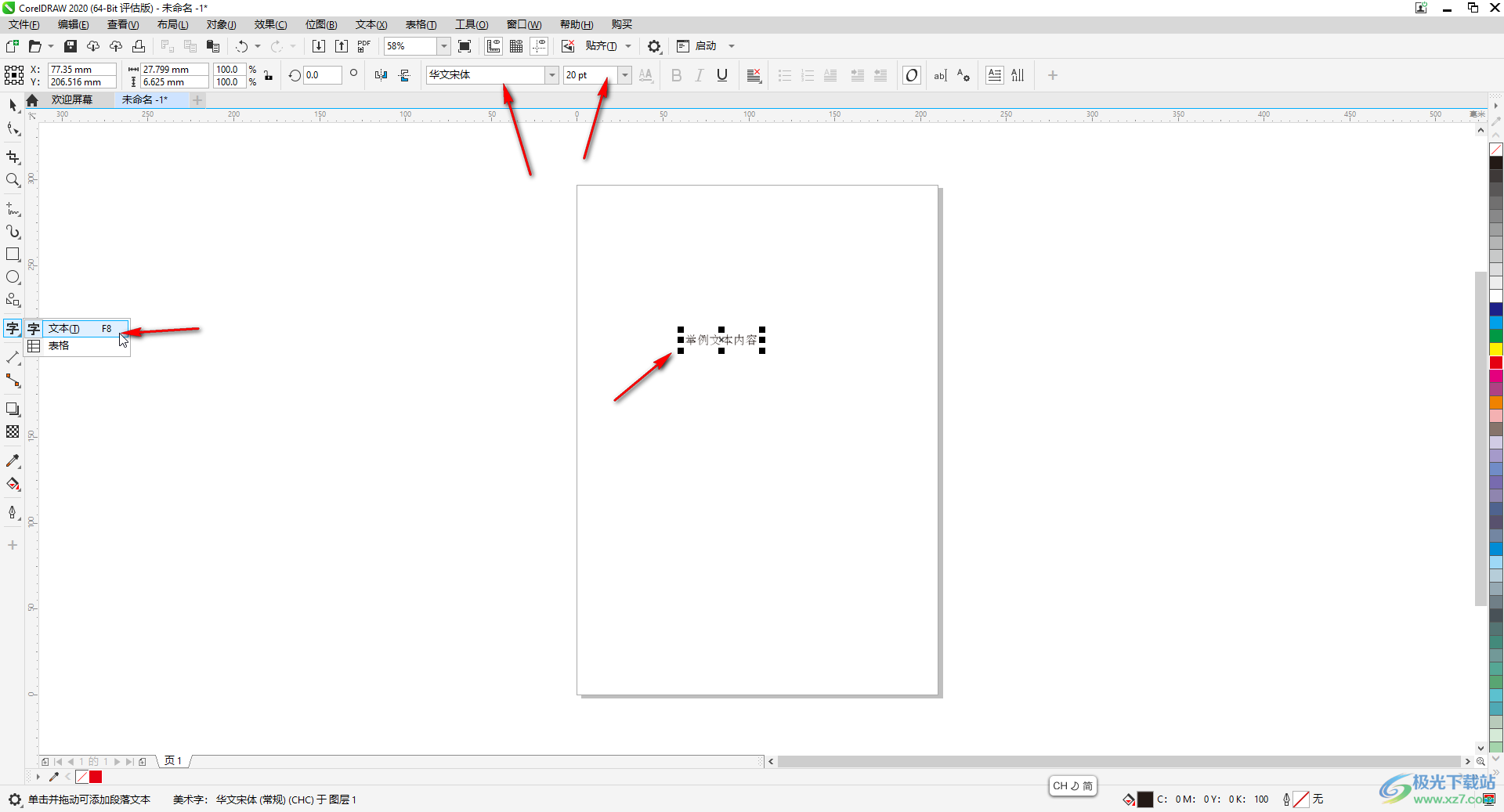Create a new document with toolbar icon

pos(13,46)
